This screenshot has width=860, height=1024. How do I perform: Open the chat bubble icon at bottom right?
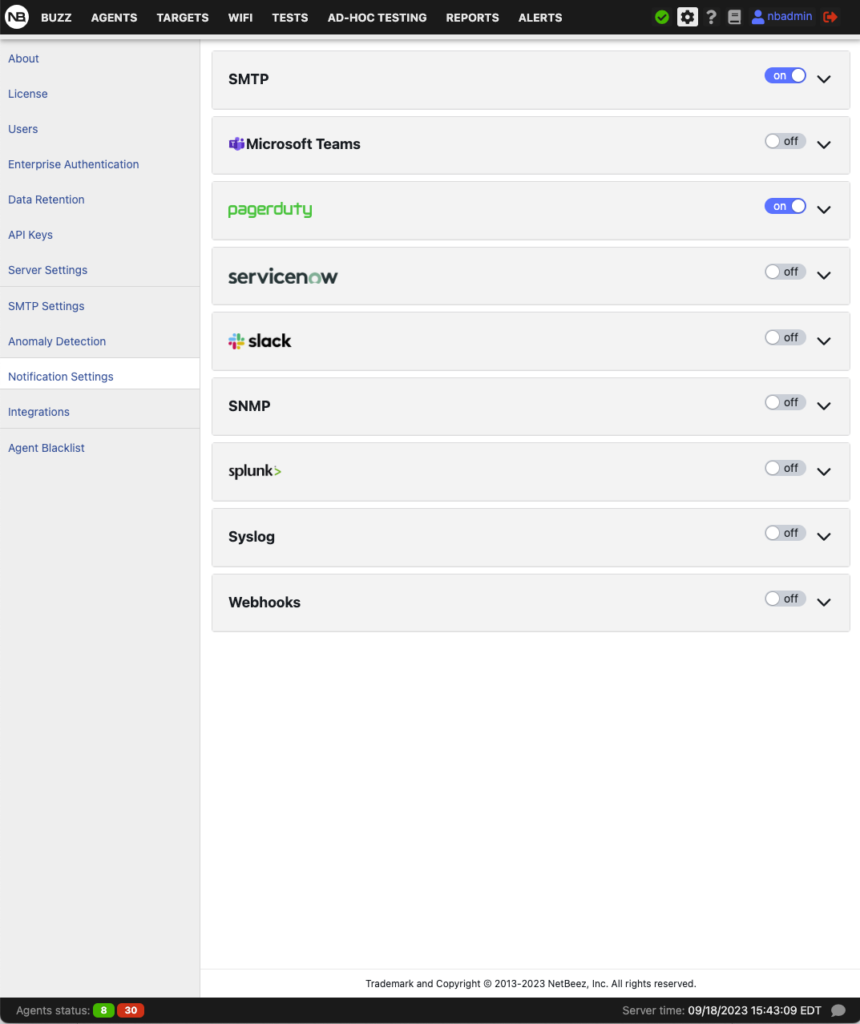(x=836, y=1011)
